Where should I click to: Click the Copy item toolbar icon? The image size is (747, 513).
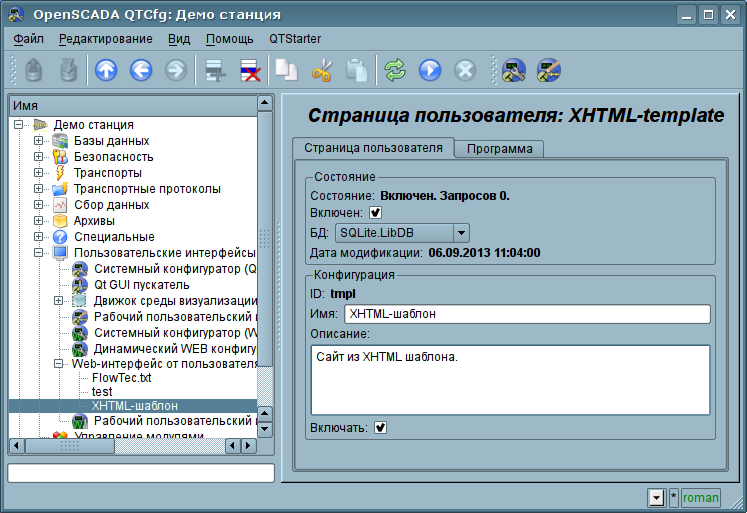[286, 70]
